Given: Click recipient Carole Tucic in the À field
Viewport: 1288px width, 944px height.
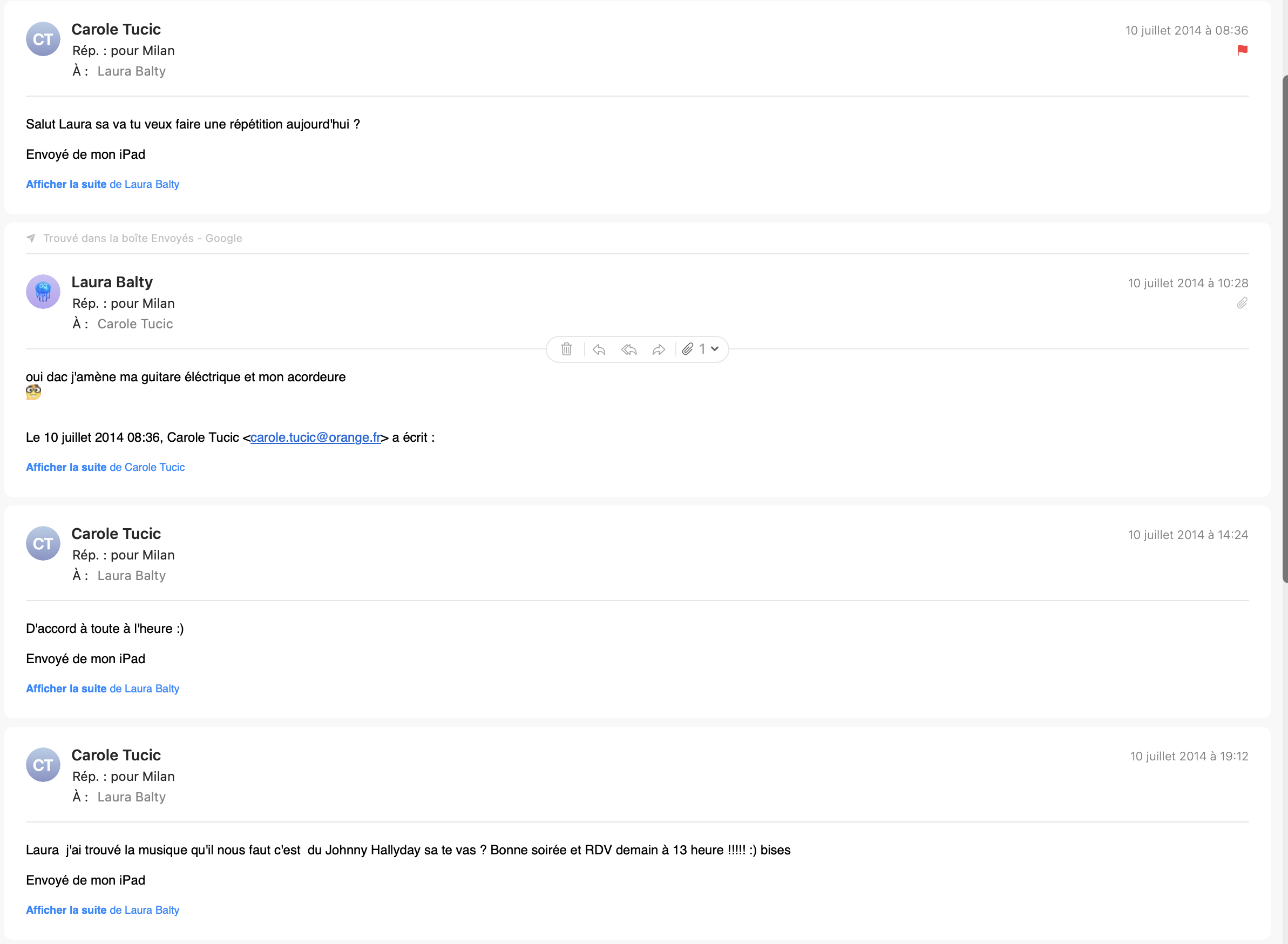Looking at the screenshot, I should (135, 324).
